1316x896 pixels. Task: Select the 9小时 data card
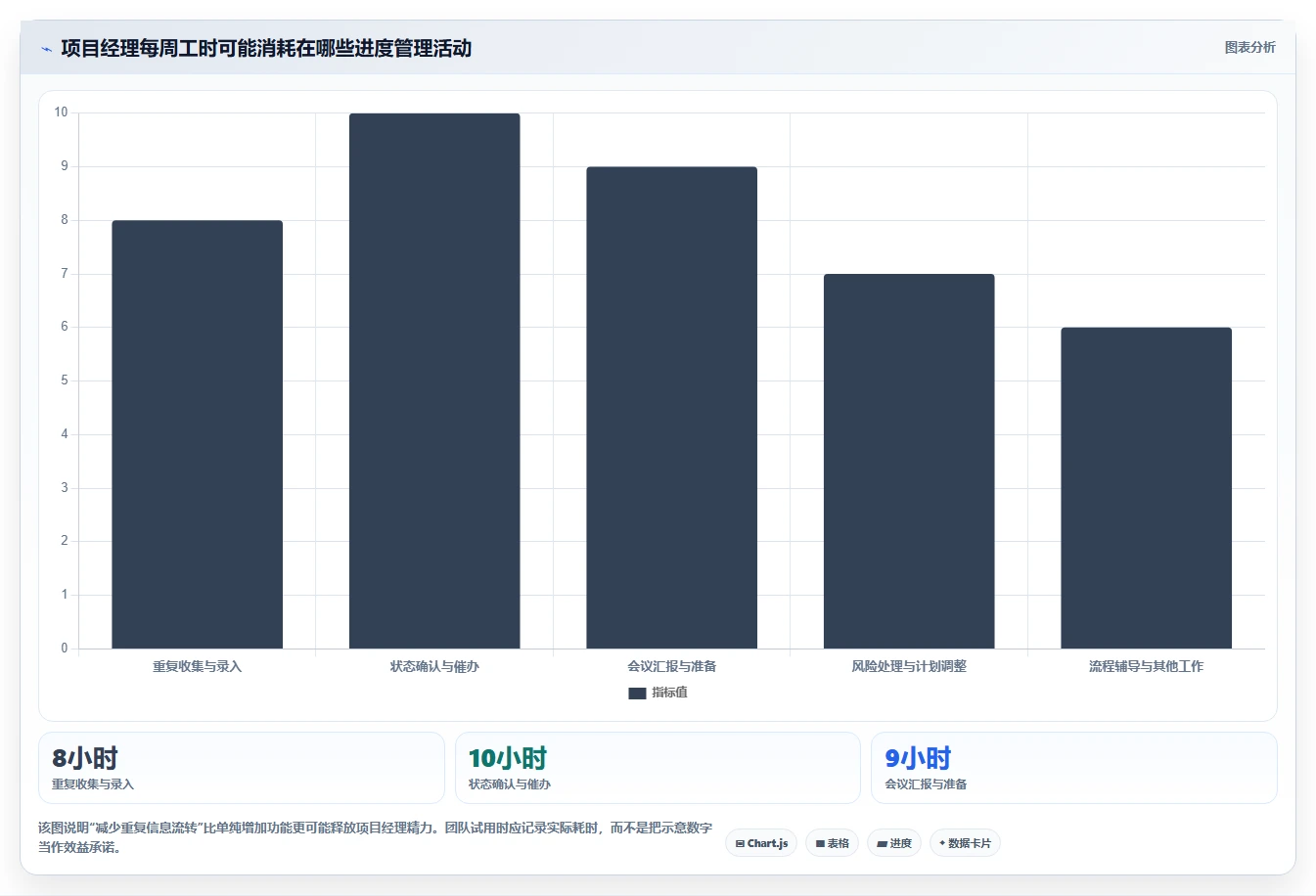click(x=1074, y=768)
